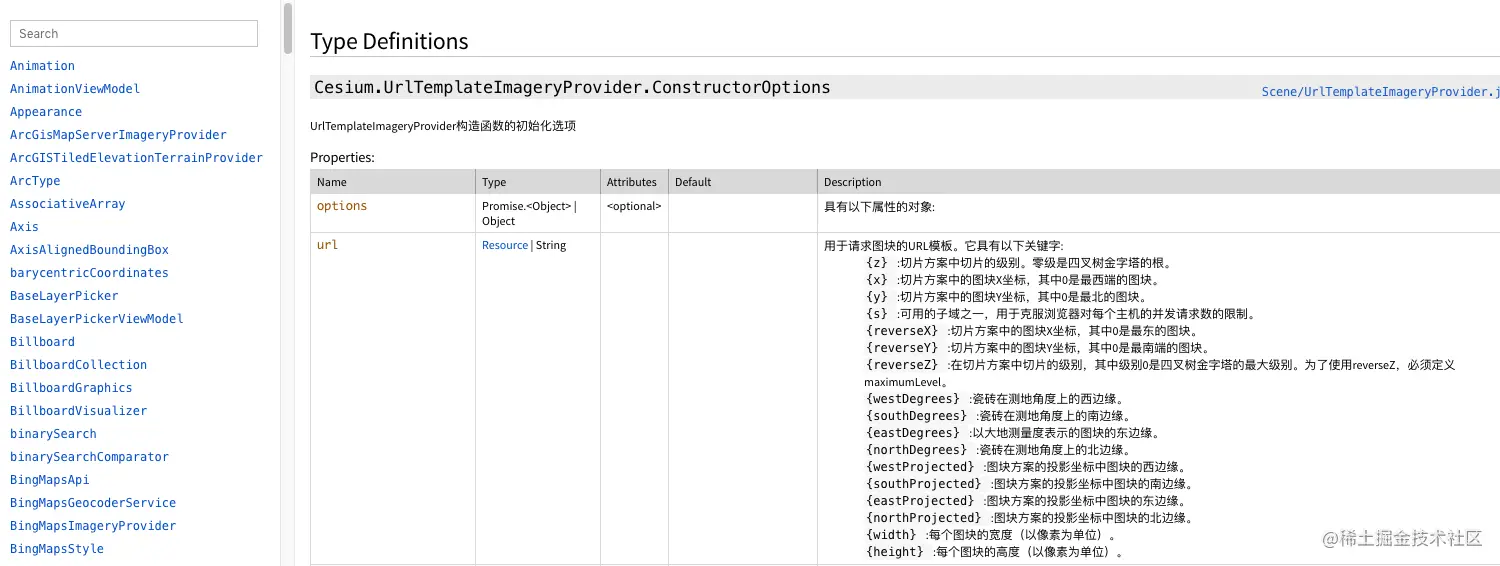Click the Axis sidebar link
1500x566 pixels.
(x=24, y=227)
